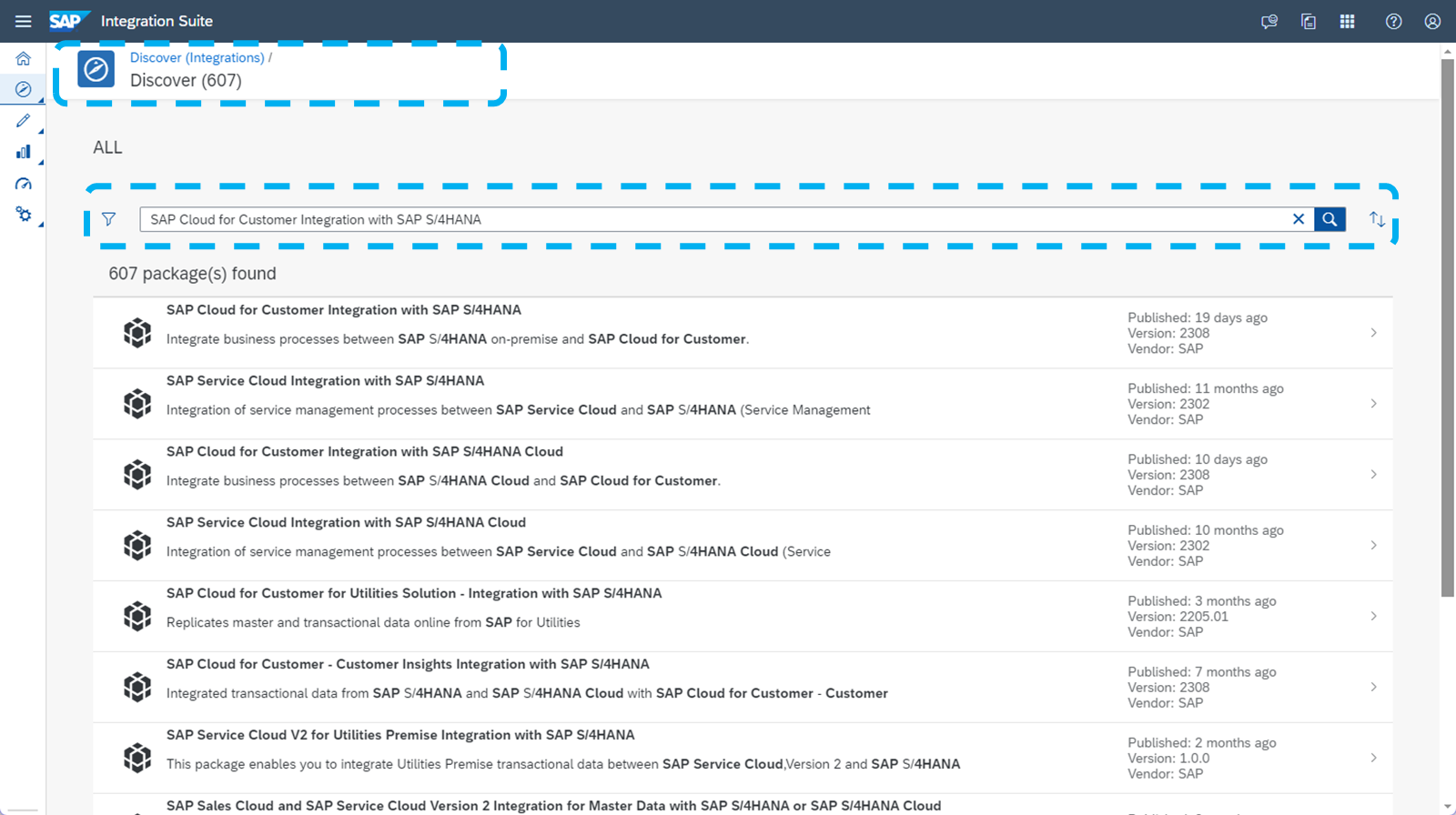
Task: Open the Monitor bar chart sidebar icon
Action: 24,152
